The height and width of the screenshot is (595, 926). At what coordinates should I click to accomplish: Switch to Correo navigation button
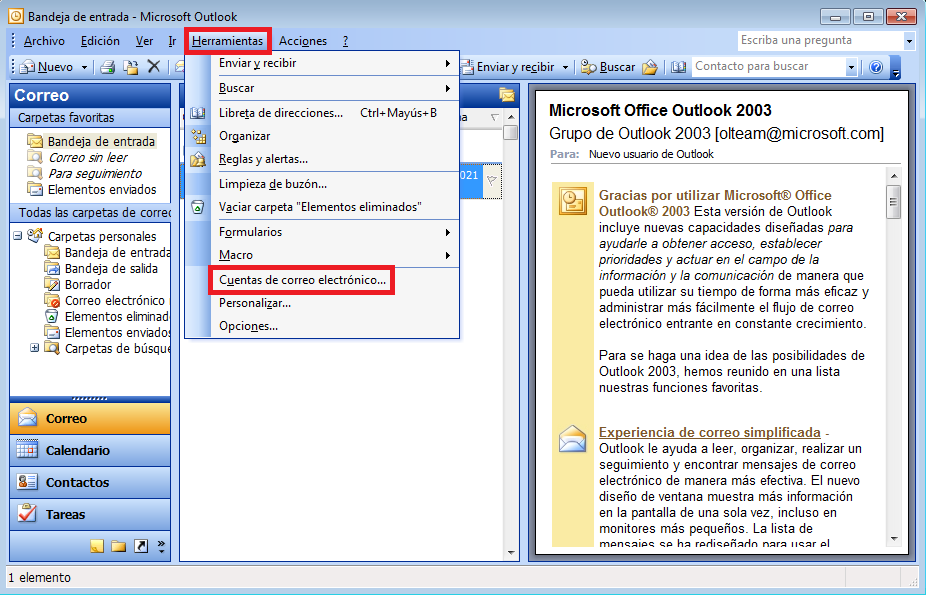tap(90, 419)
